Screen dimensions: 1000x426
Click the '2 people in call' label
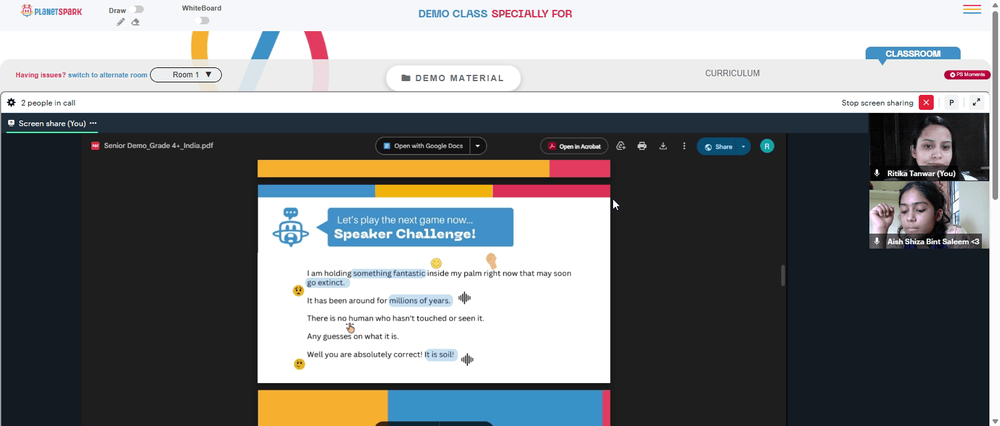tap(48, 103)
